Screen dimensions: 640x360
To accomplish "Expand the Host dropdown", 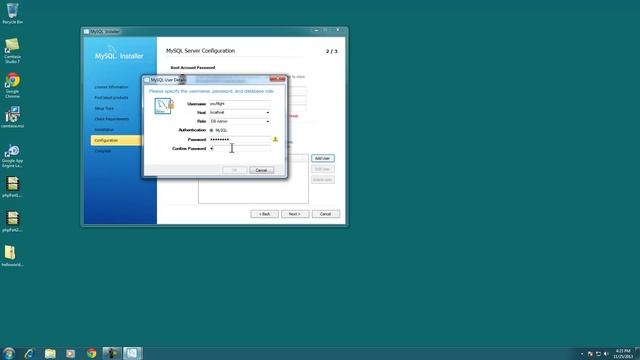I will click(x=267, y=113).
